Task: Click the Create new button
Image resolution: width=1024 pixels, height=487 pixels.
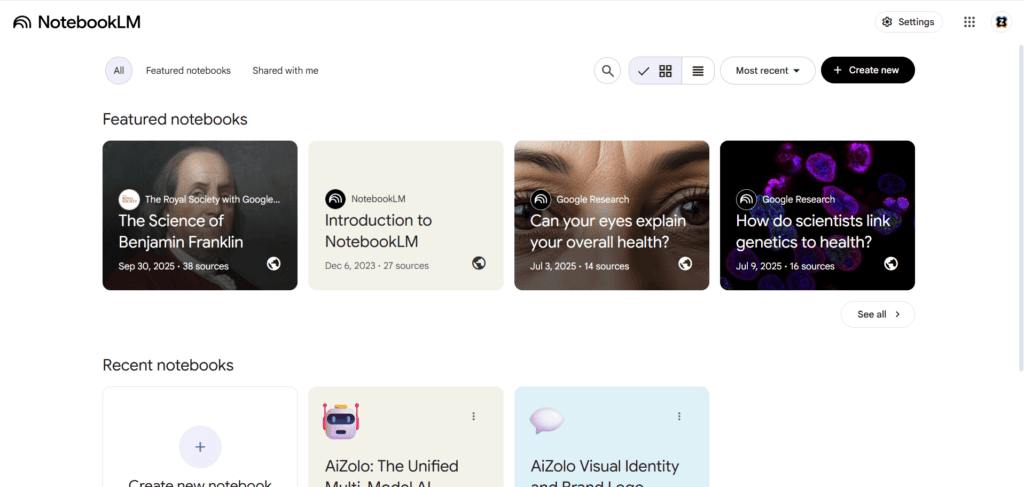Action: 867,71
